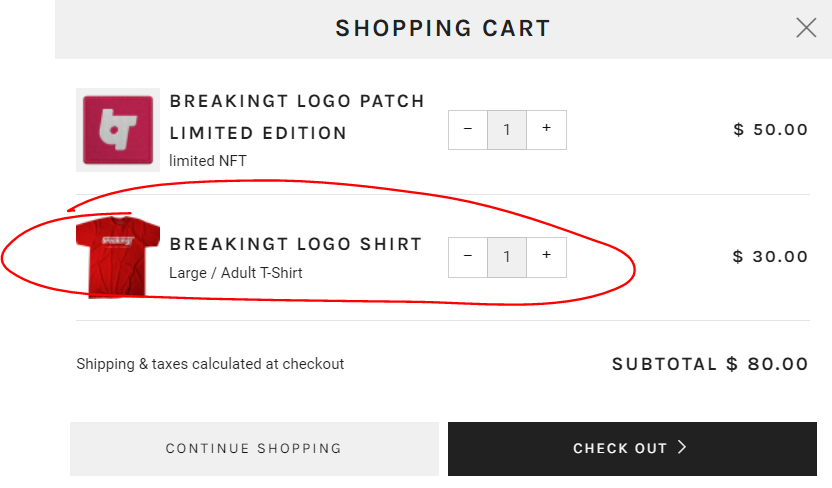Click the Logo Shirt quantity field
Screen dimensions: 832x488
pos(507,257)
